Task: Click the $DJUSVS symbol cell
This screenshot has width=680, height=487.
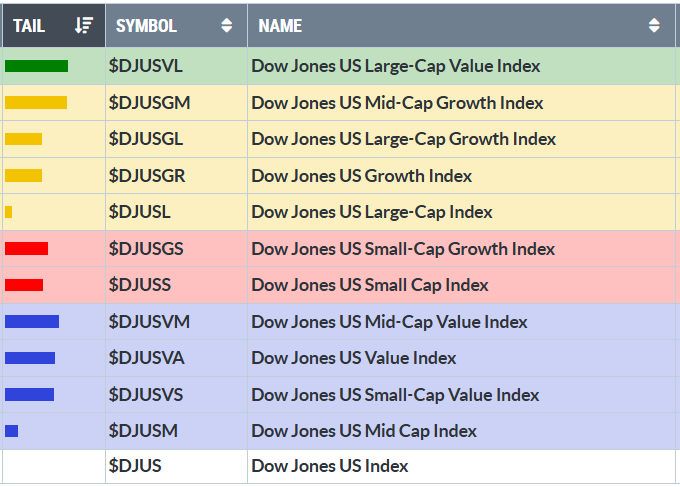Action: (x=176, y=395)
